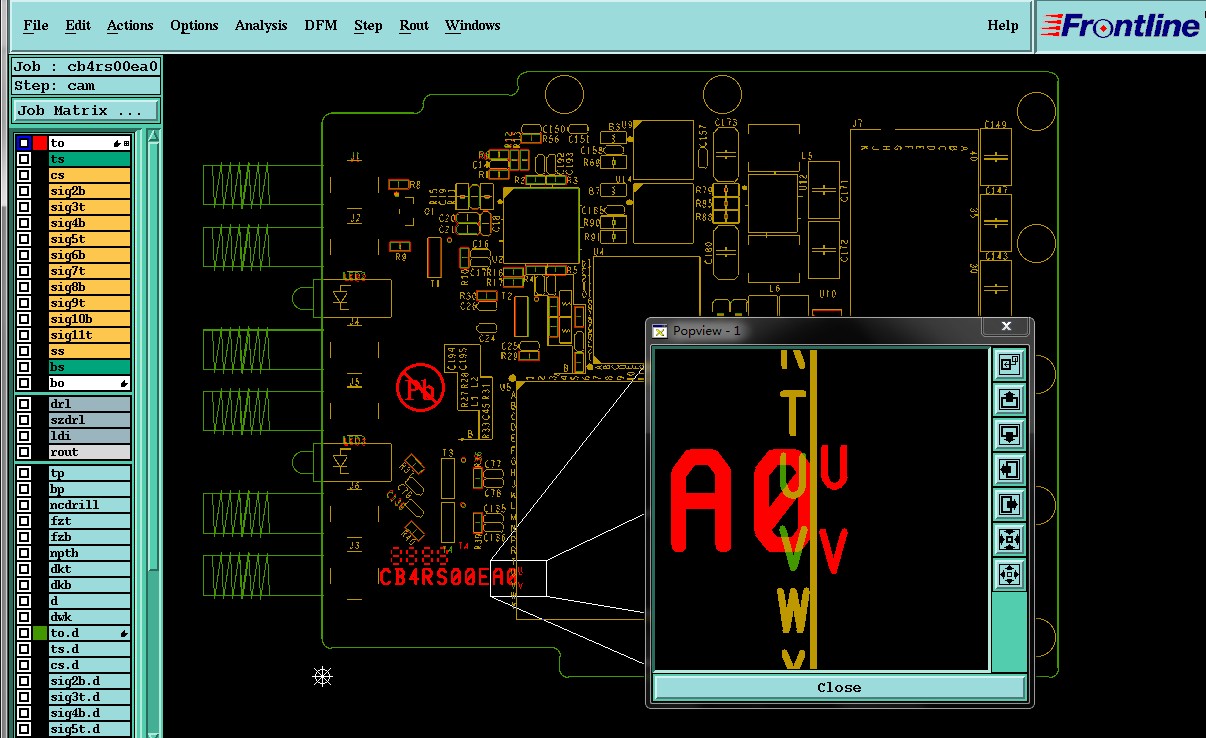Click the outward-arrows zoom icon in Popview

point(1009,575)
